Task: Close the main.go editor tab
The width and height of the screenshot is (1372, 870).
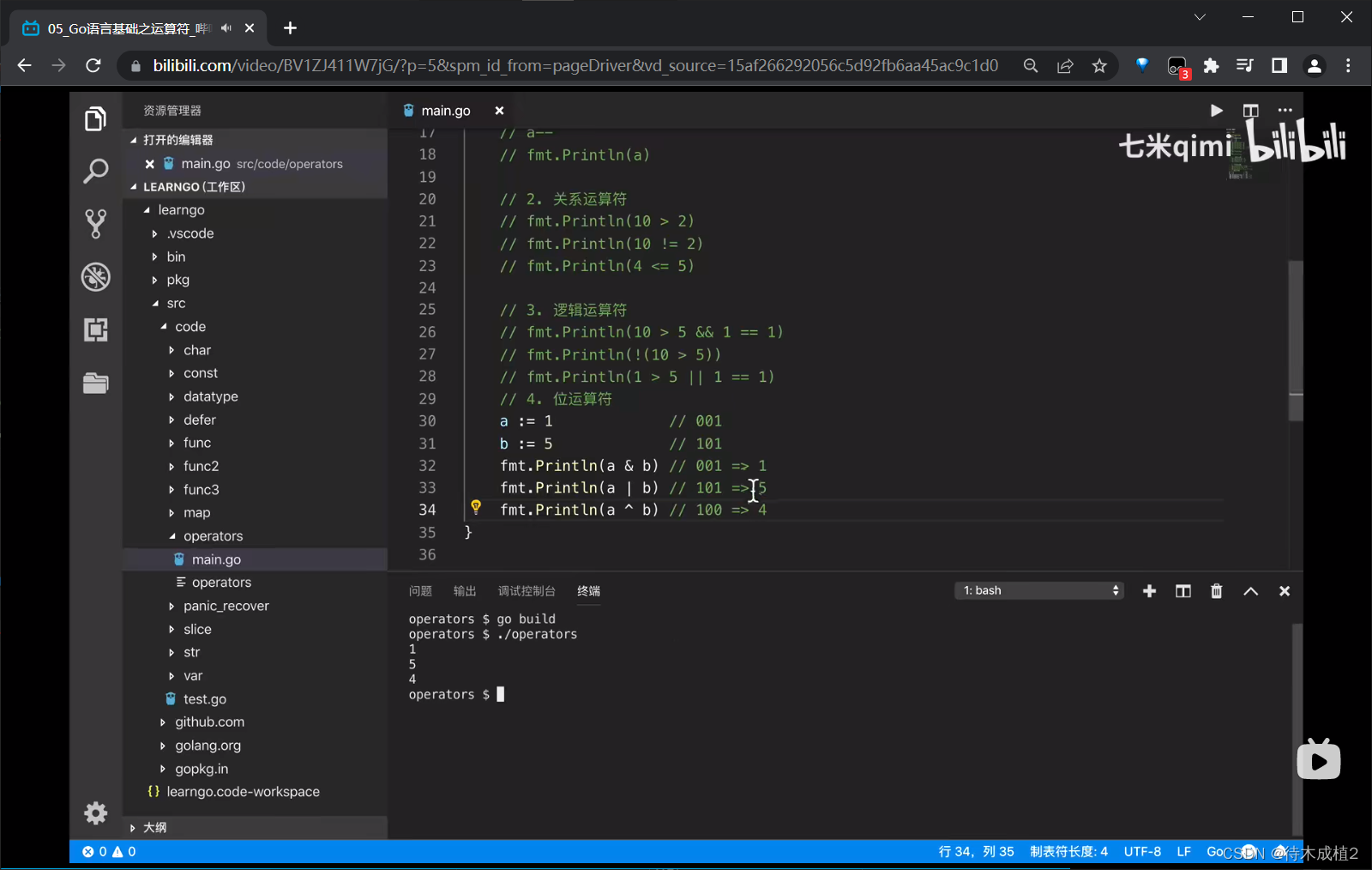Action: 499,110
